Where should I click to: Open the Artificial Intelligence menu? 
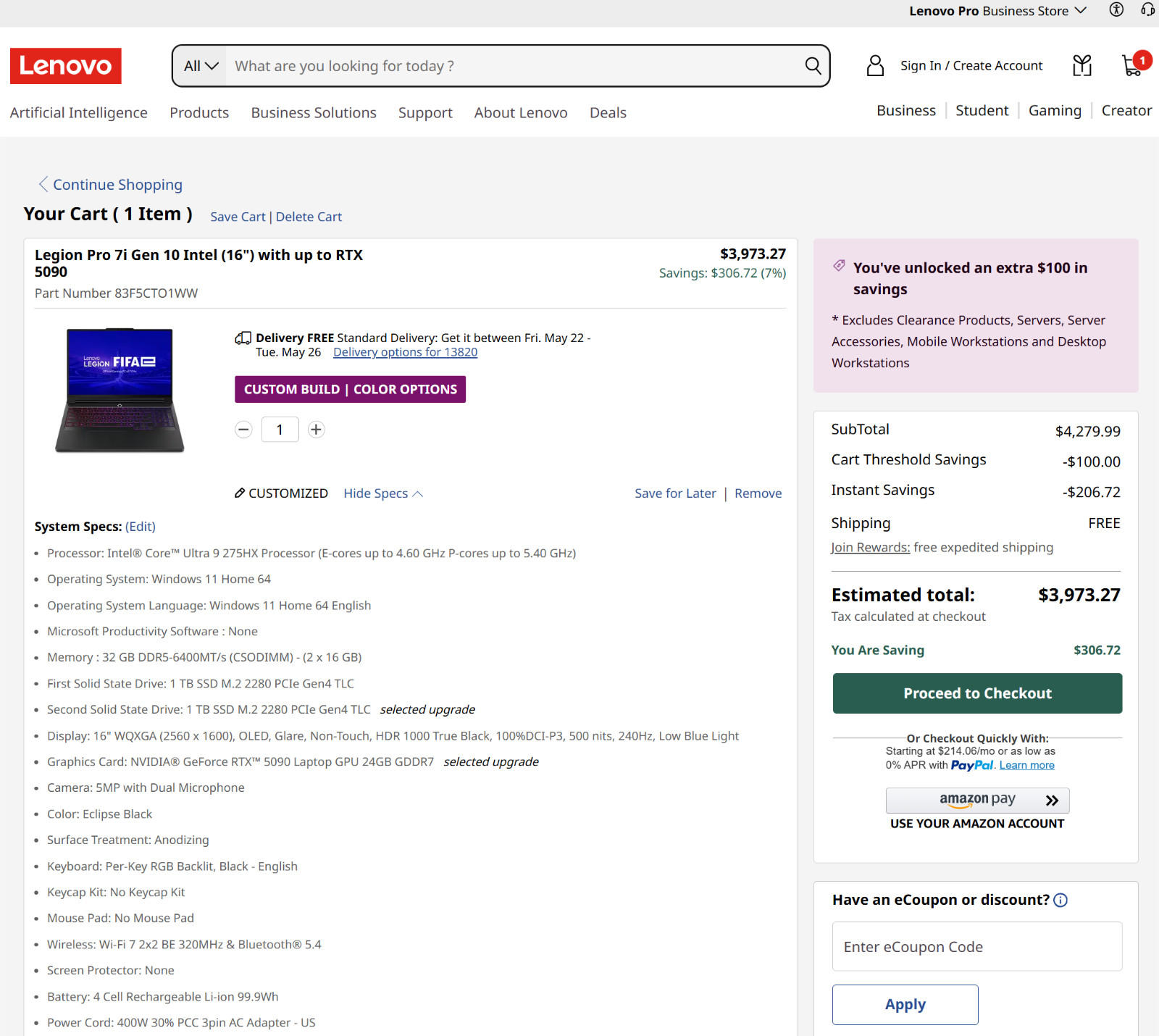[79, 113]
